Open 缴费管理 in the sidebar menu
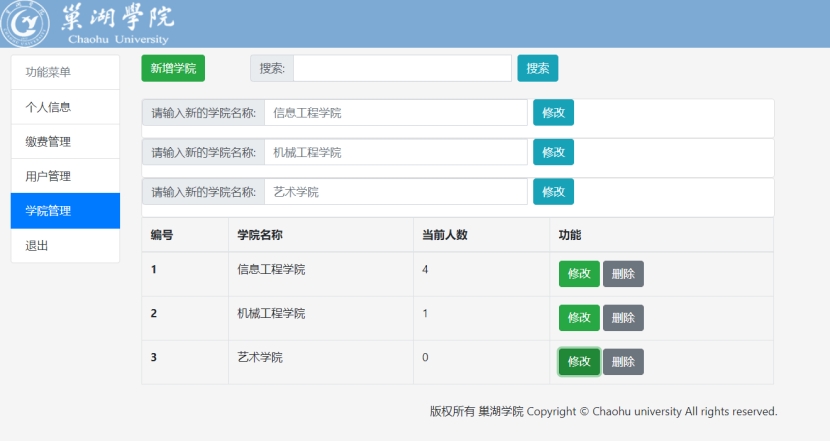 (65, 141)
